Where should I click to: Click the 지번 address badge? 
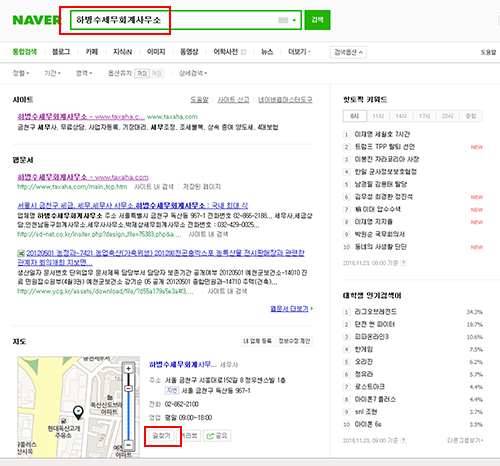pyautogui.click(x=172, y=391)
